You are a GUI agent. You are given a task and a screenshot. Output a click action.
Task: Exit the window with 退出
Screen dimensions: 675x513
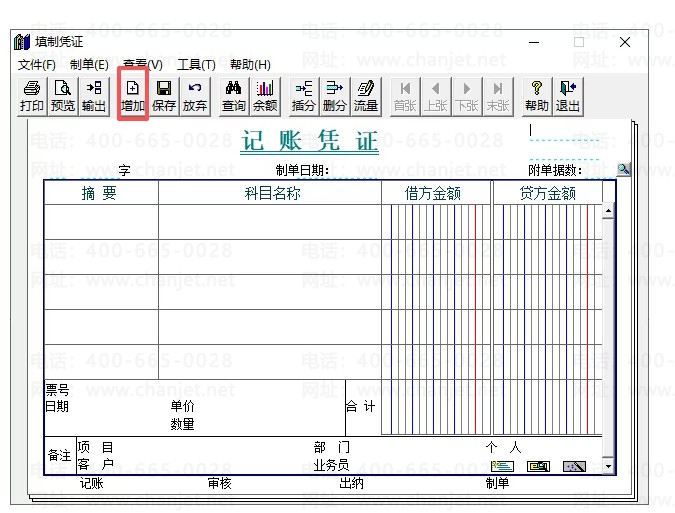coord(568,96)
